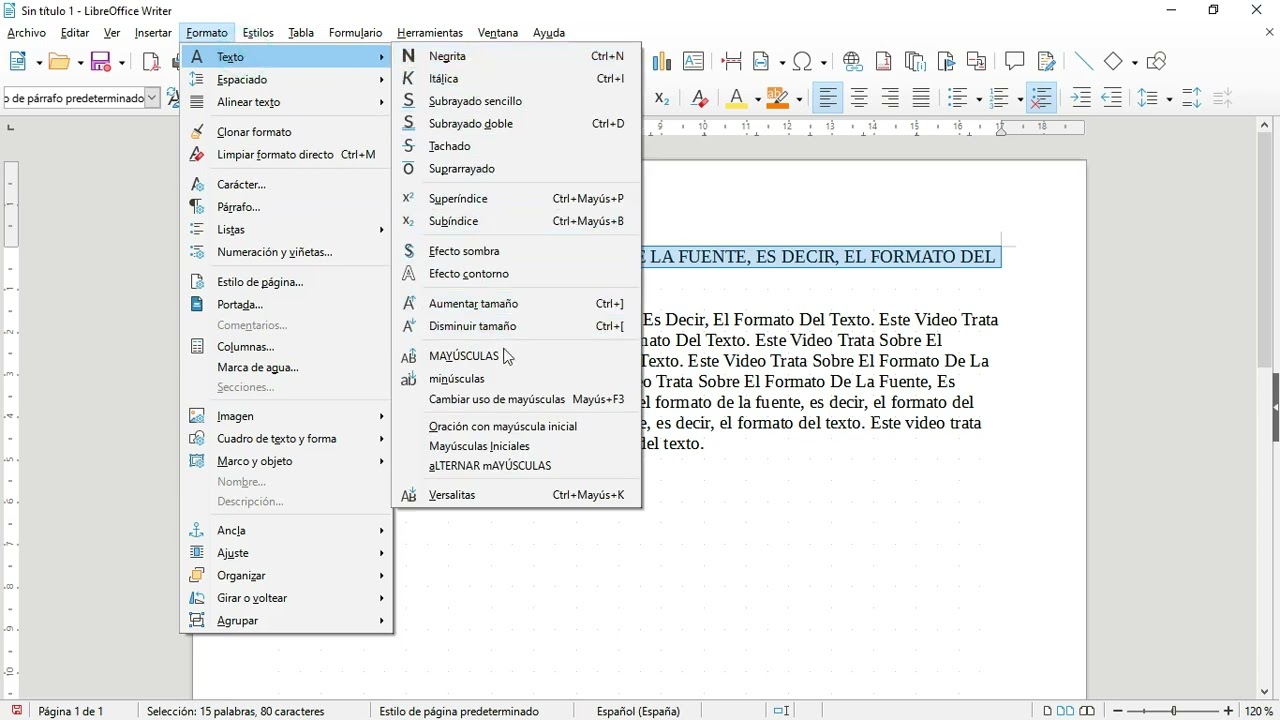Expand New document dropdown arrow

(39, 62)
